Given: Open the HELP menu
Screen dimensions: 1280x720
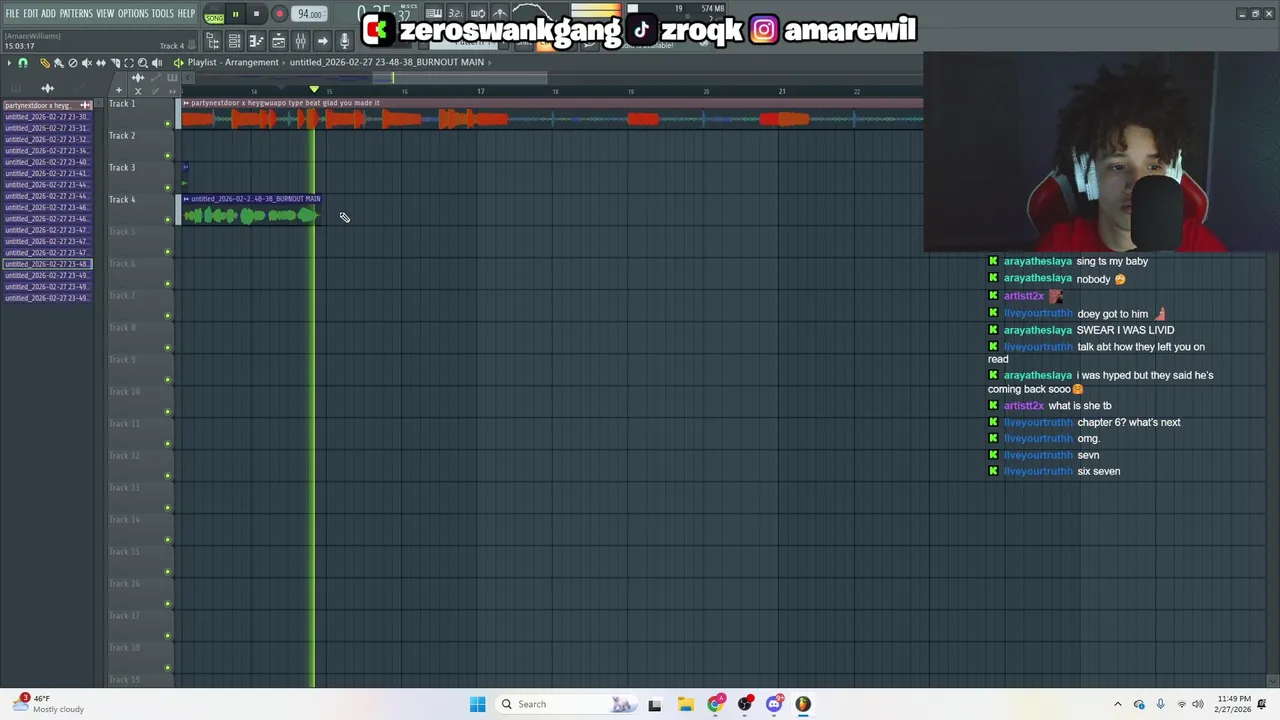Looking at the screenshot, I should coord(186,14).
